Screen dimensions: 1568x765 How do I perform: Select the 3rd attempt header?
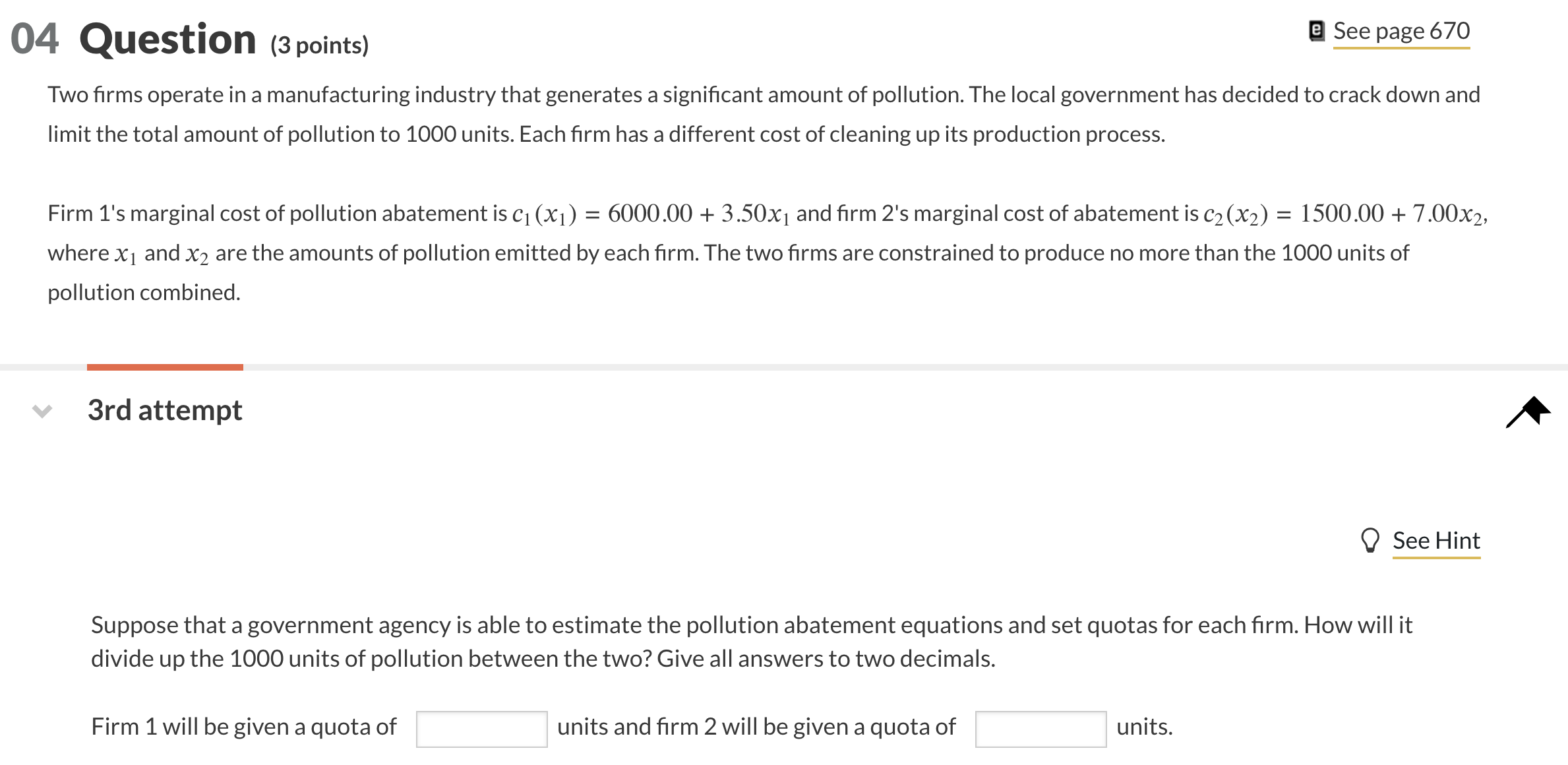tap(165, 409)
